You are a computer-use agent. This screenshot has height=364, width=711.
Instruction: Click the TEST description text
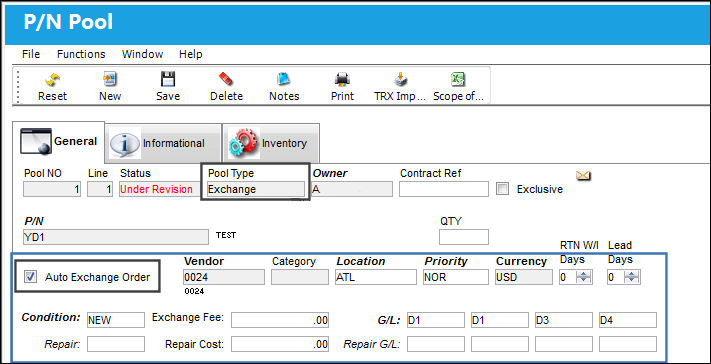coord(226,235)
